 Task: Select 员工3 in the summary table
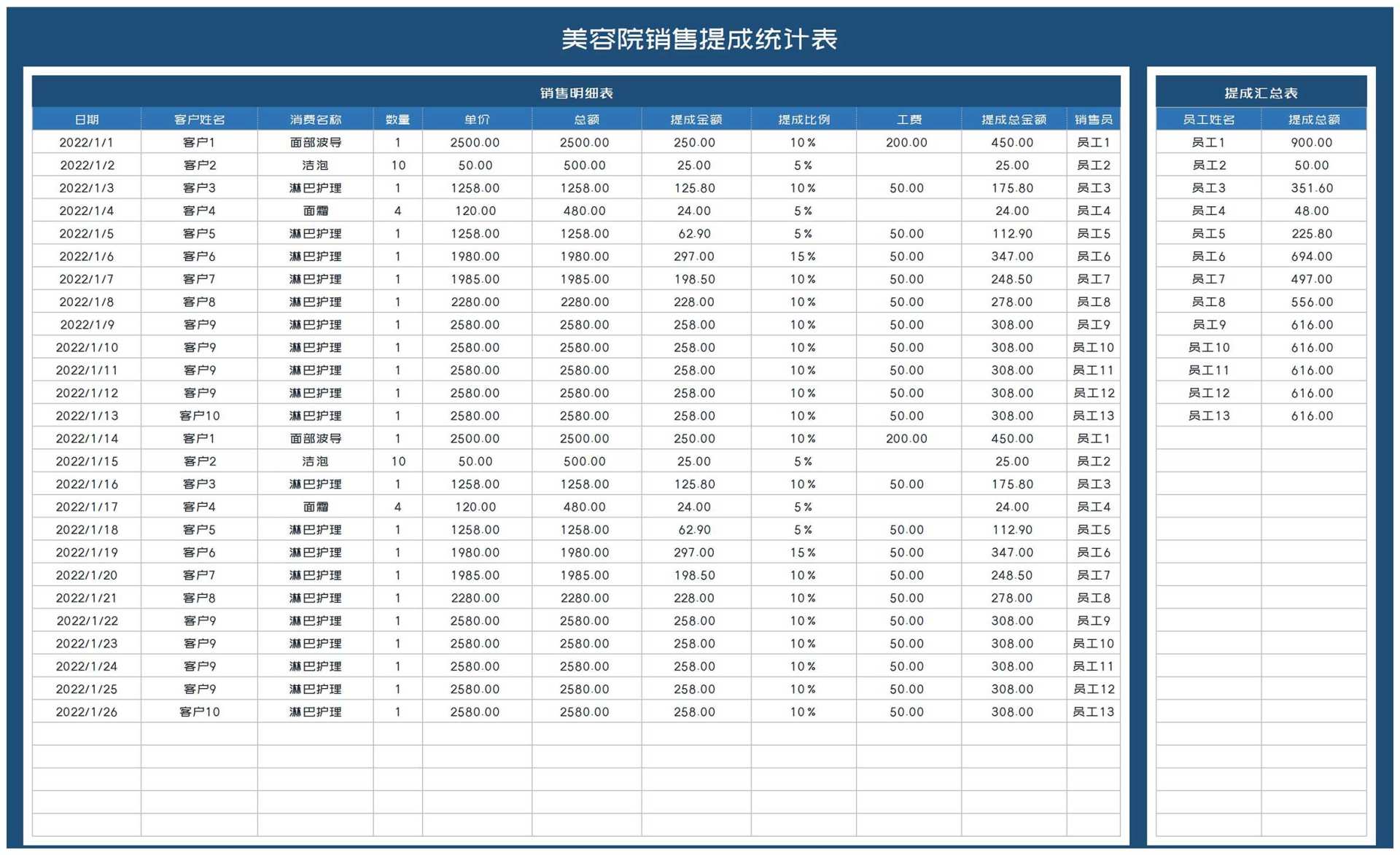1208,187
